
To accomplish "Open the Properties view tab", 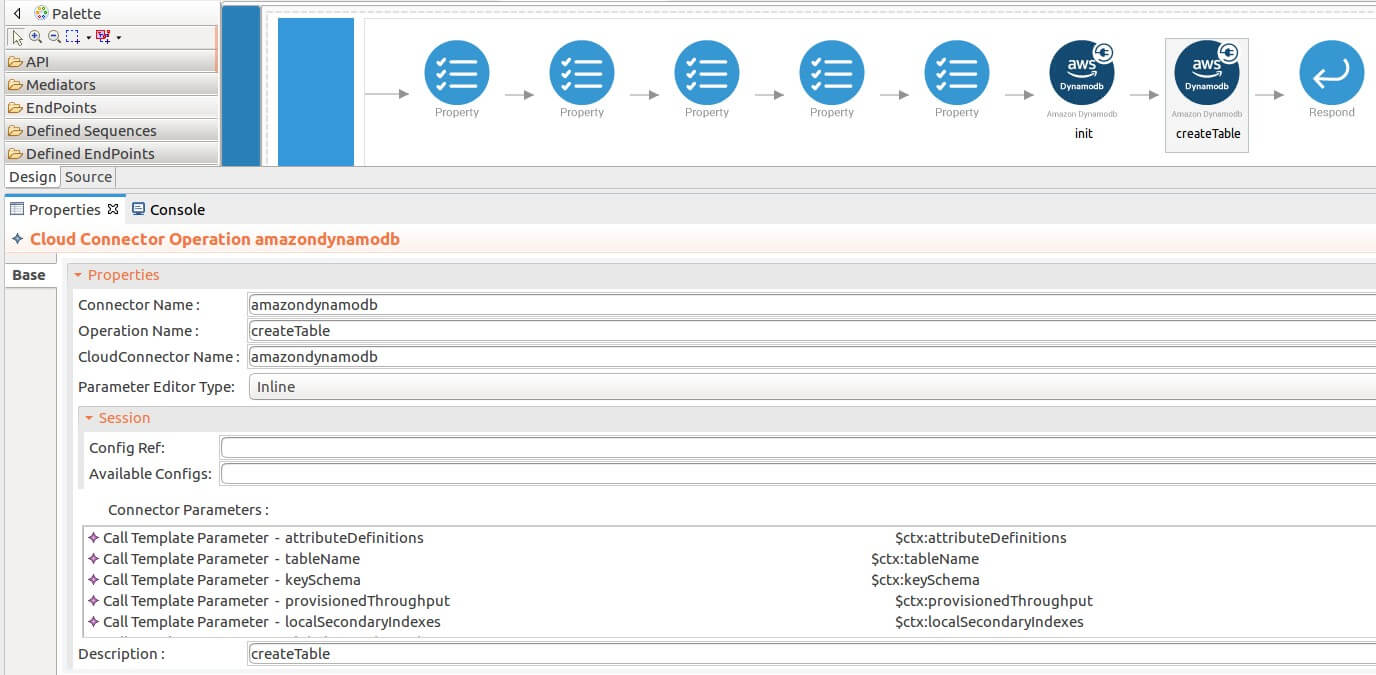I will 64,209.
